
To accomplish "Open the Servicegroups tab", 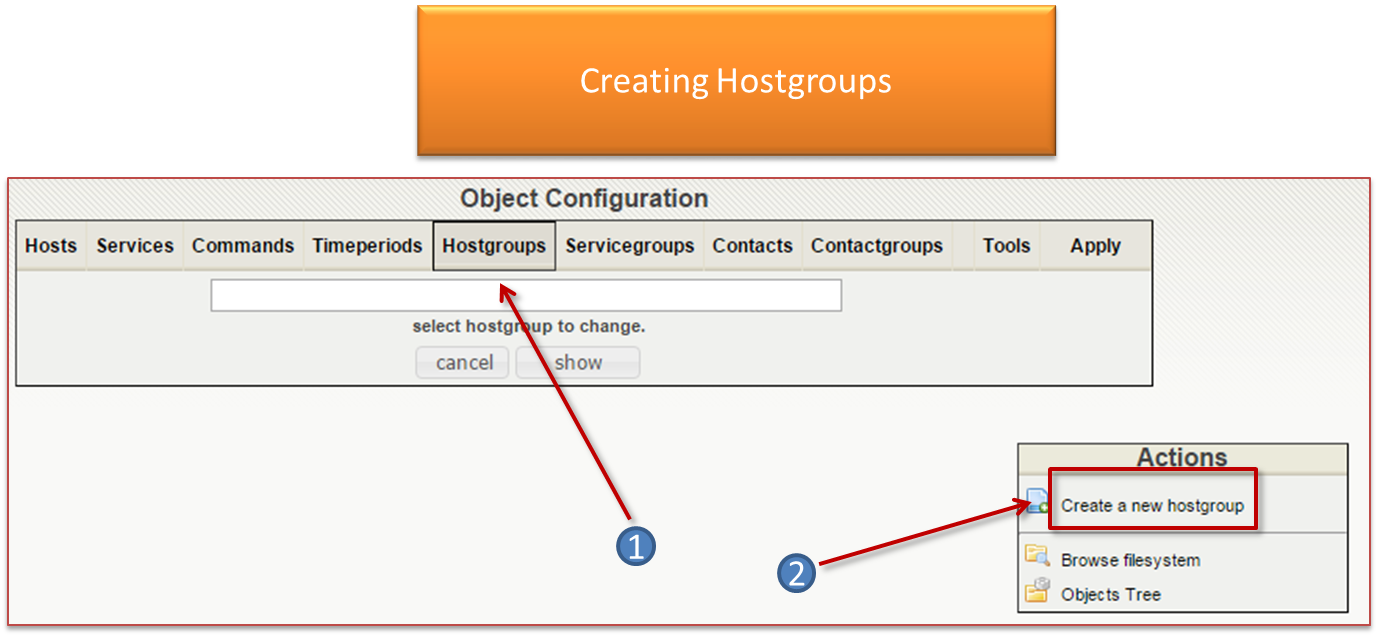I will click(630, 246).
